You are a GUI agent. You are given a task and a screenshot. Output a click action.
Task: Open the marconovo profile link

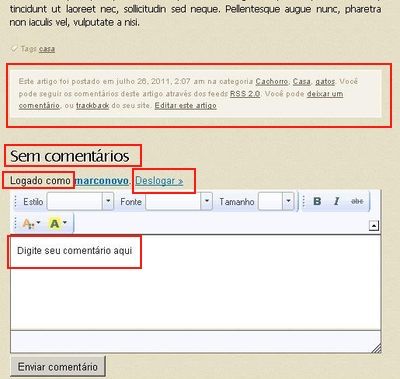(x=102, y=181)
